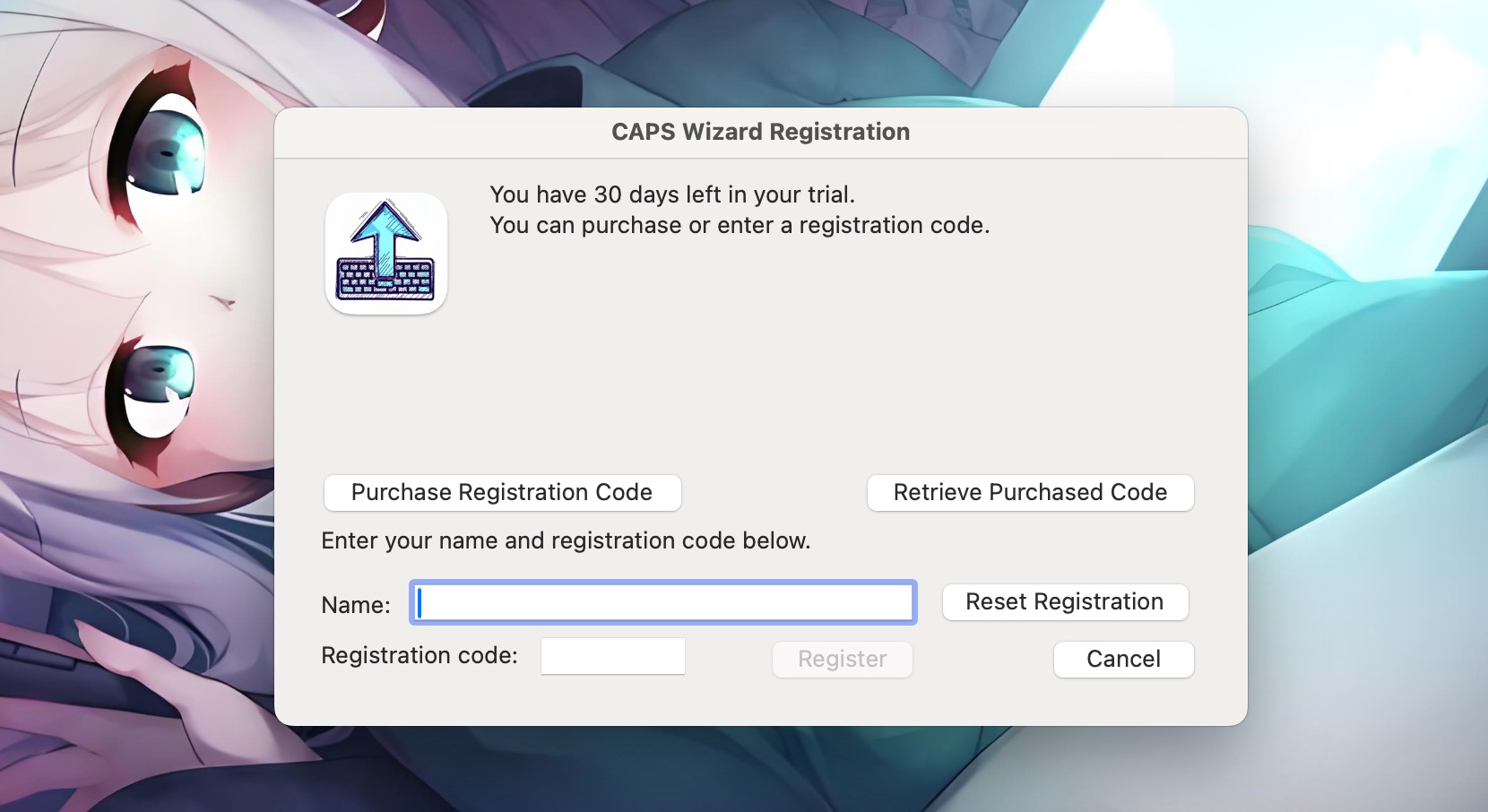This screenshot has height=812, width=1488.
Task: Click the CAPS Wizard app icon
Action: pos(386,254)
